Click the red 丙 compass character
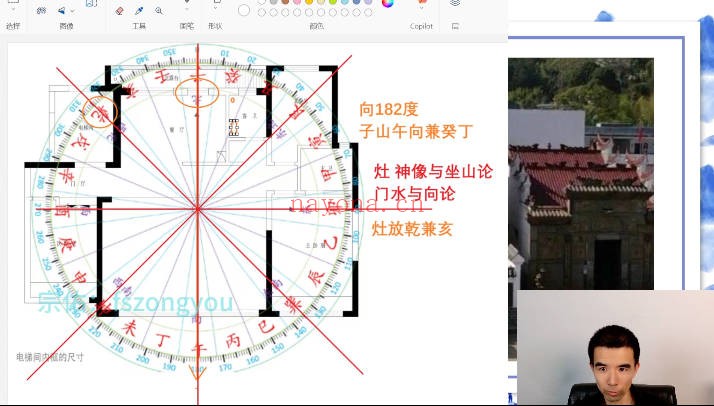The height and width of the screenshot is (406, 714). click(233, 340)
